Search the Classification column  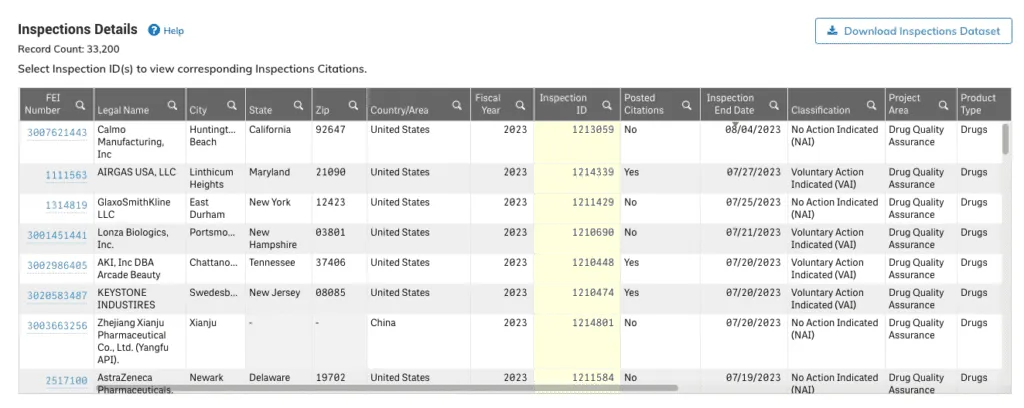[x=871, y=104]
